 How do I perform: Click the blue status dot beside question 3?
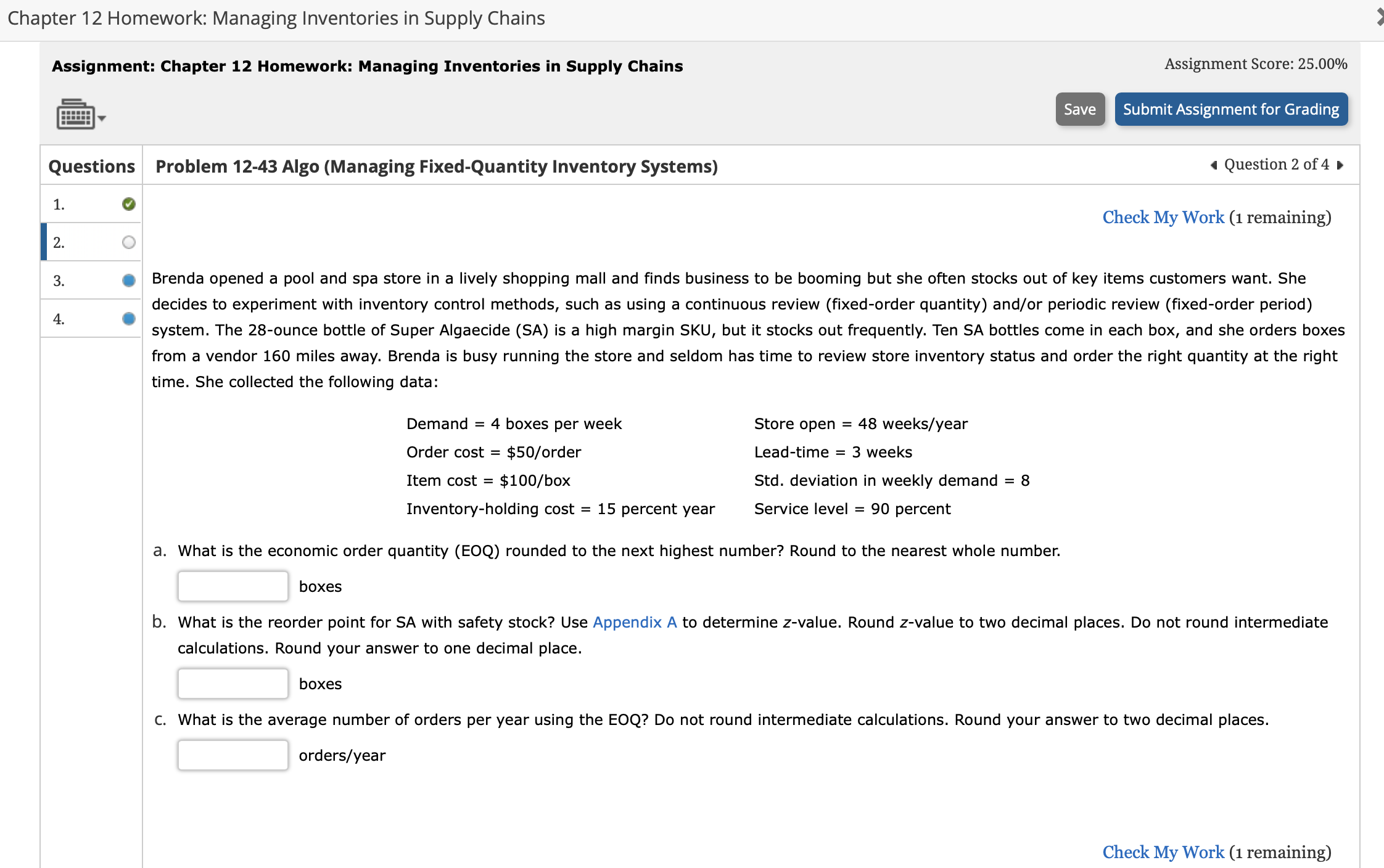point(128,280)
